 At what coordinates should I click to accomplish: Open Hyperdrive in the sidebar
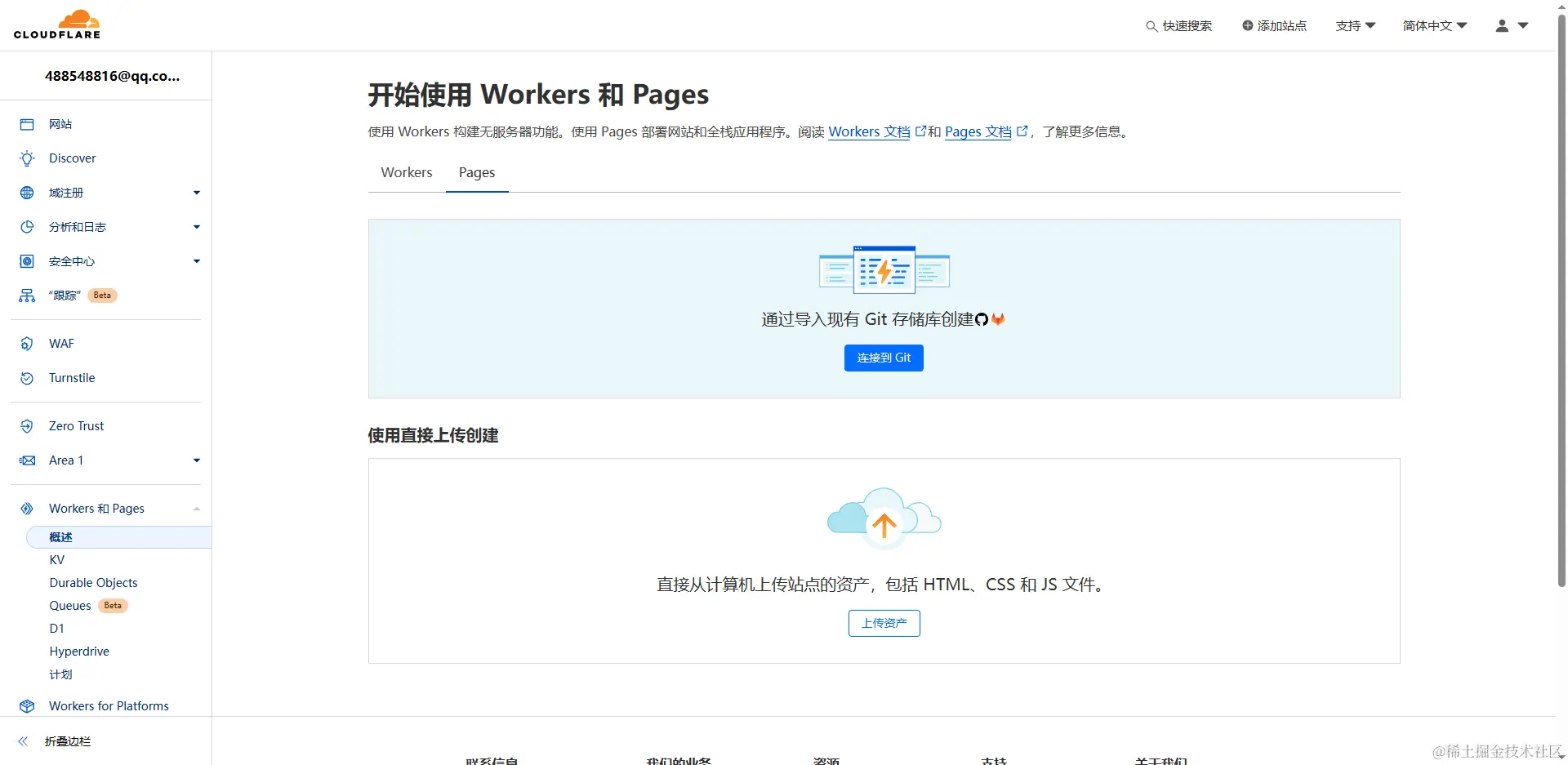click(79, 652)
